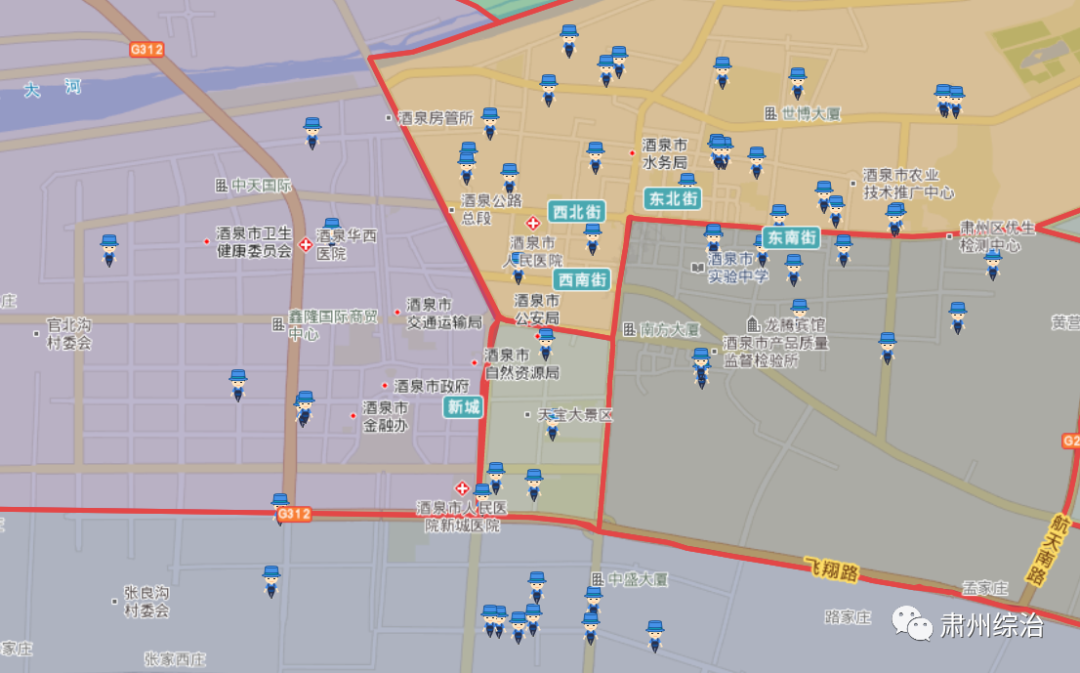Viewport: 1080px width, 673px height.
Task: Click the building icon of 中盛大厦
Action: tap(598, 579)
